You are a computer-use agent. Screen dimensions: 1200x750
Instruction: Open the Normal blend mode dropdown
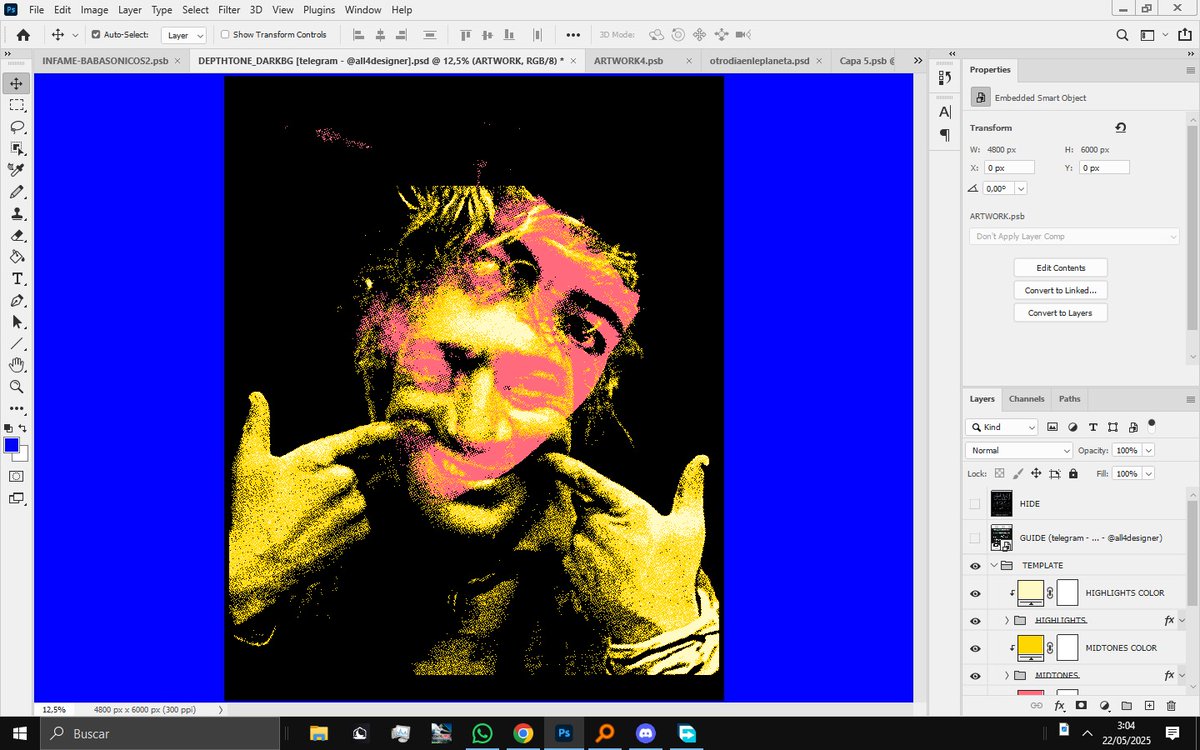click(1019, 450)
